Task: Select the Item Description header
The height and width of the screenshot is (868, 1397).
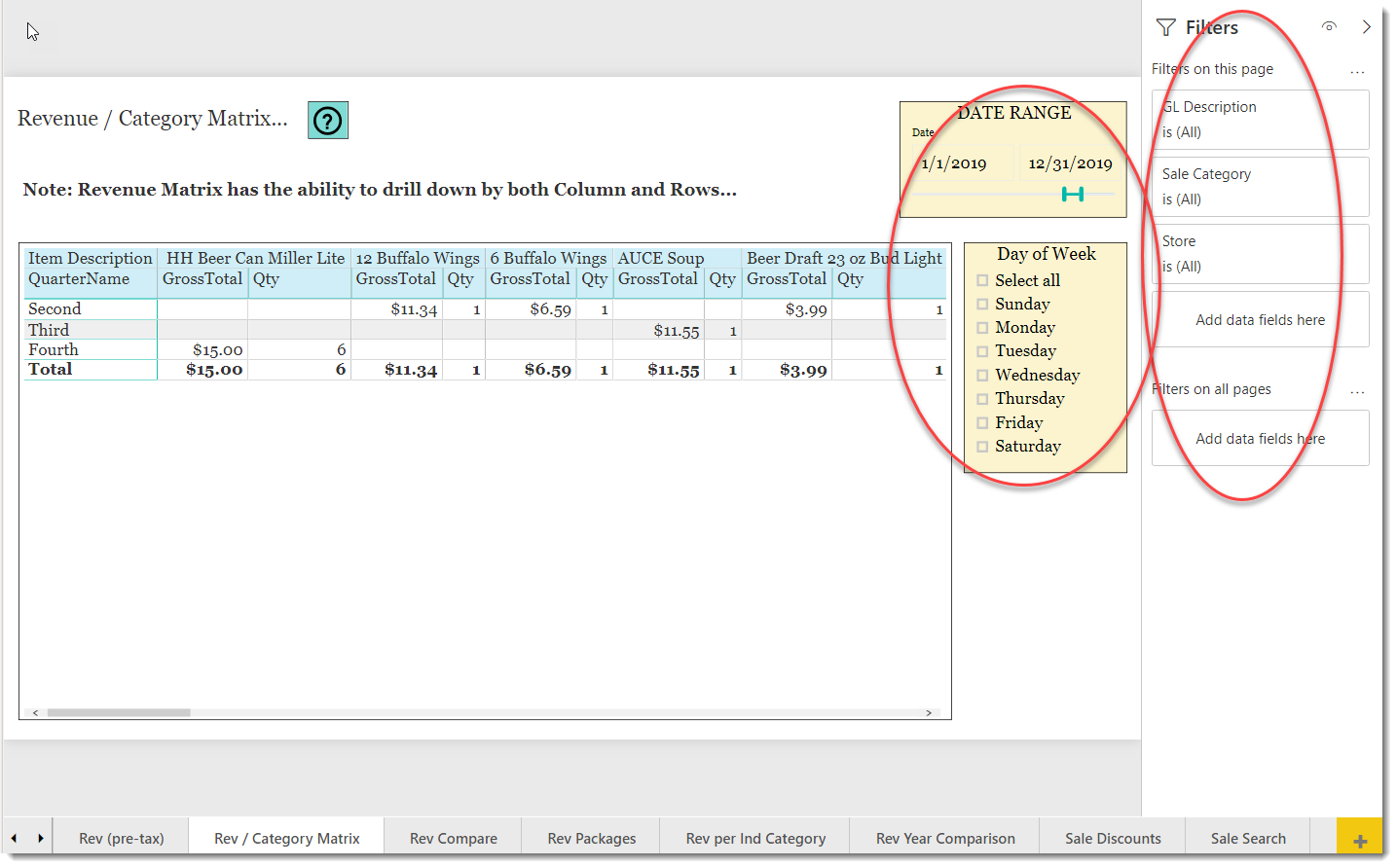Action: point(91,259)
